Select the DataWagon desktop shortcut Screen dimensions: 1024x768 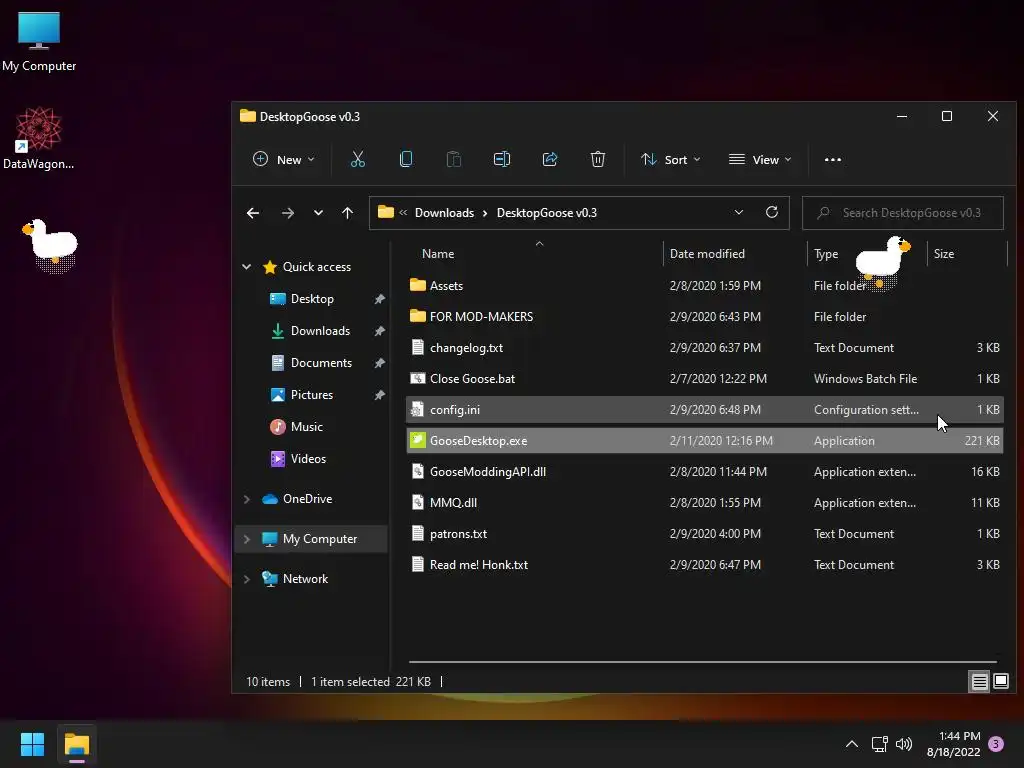tap(39, 138)
